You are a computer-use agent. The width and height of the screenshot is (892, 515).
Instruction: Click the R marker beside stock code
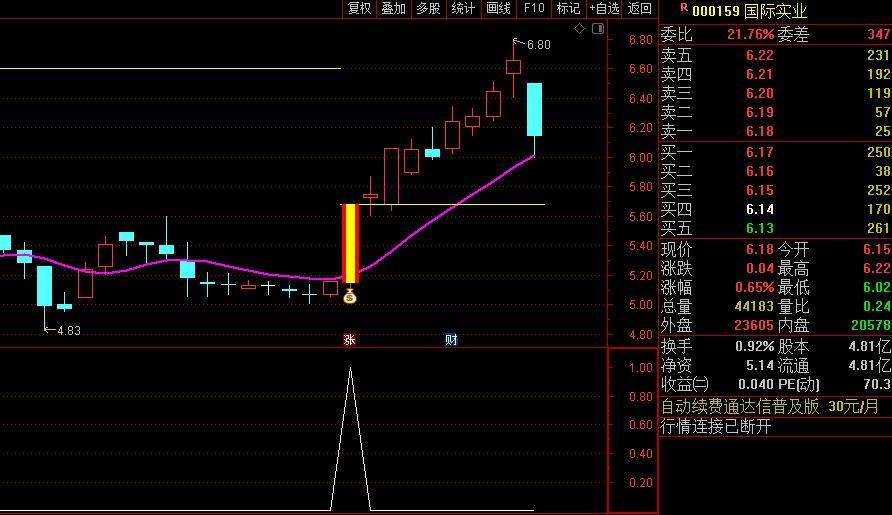(x=683, y=8)
